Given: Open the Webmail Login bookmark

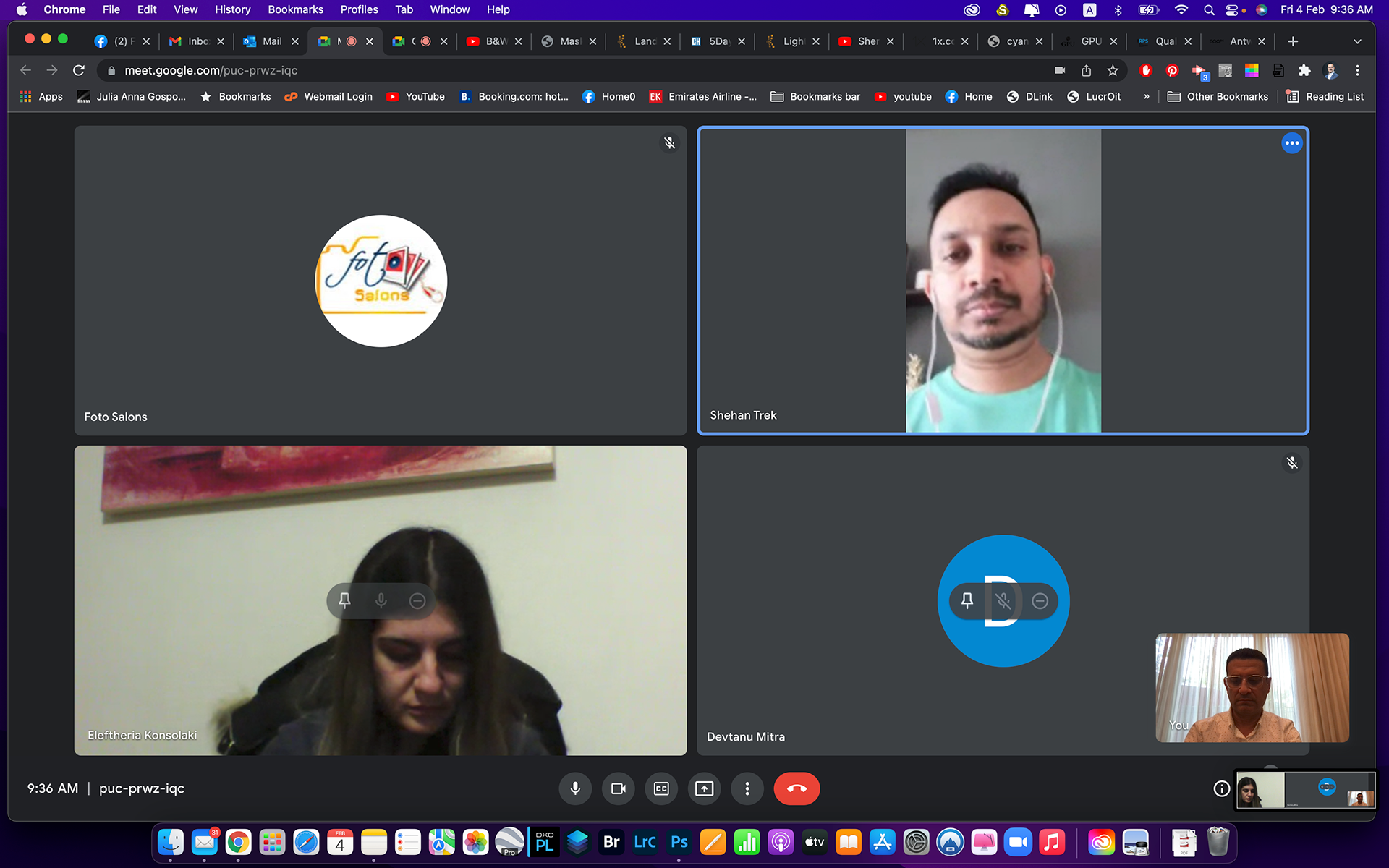Looking at the screenshot, I should click(x=329, y=96).
